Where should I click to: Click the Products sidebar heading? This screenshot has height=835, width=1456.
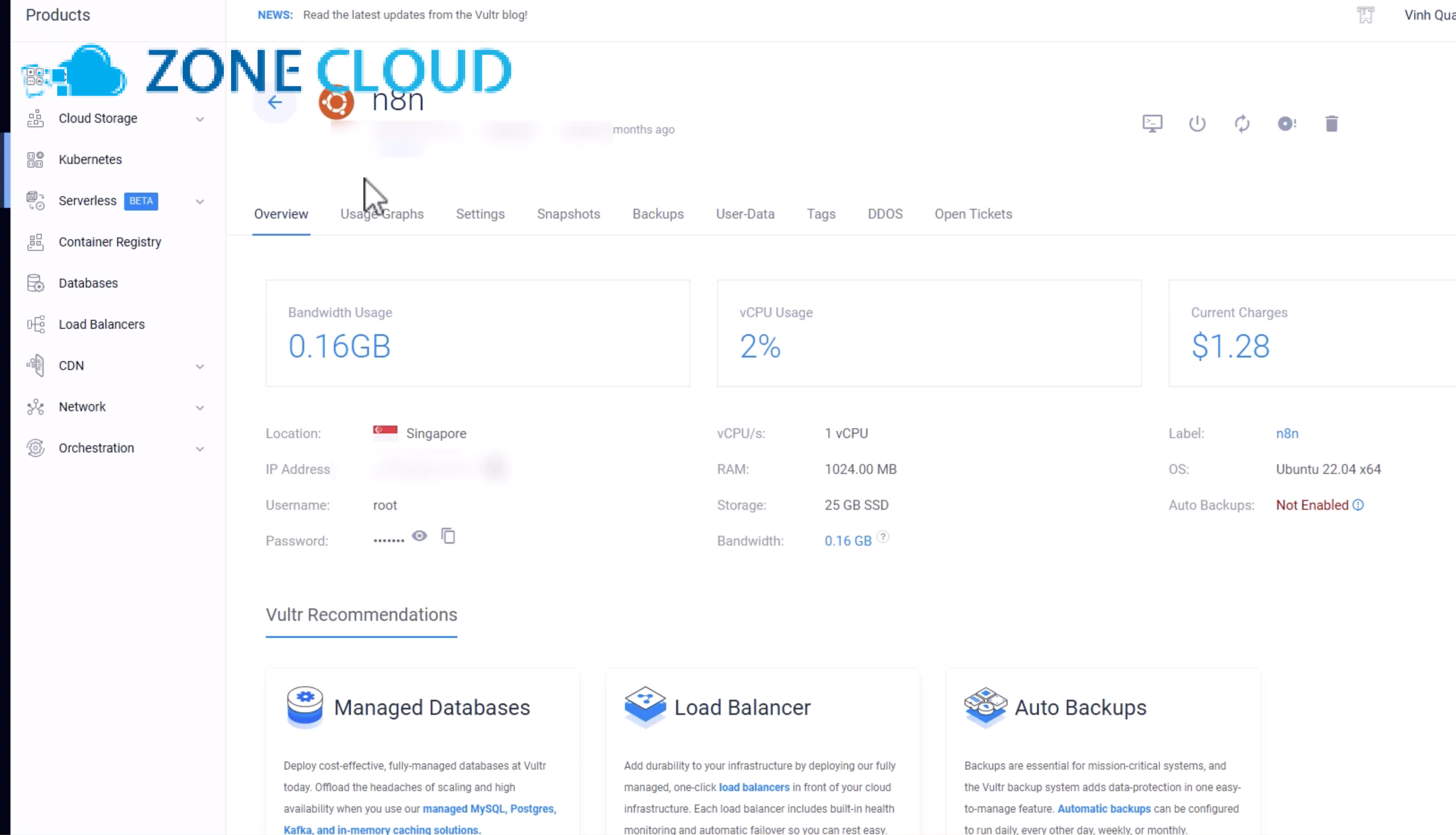tap(58, 15)
